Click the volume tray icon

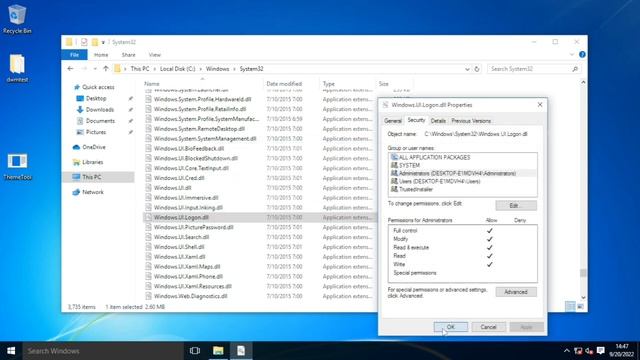click(589, 351)
